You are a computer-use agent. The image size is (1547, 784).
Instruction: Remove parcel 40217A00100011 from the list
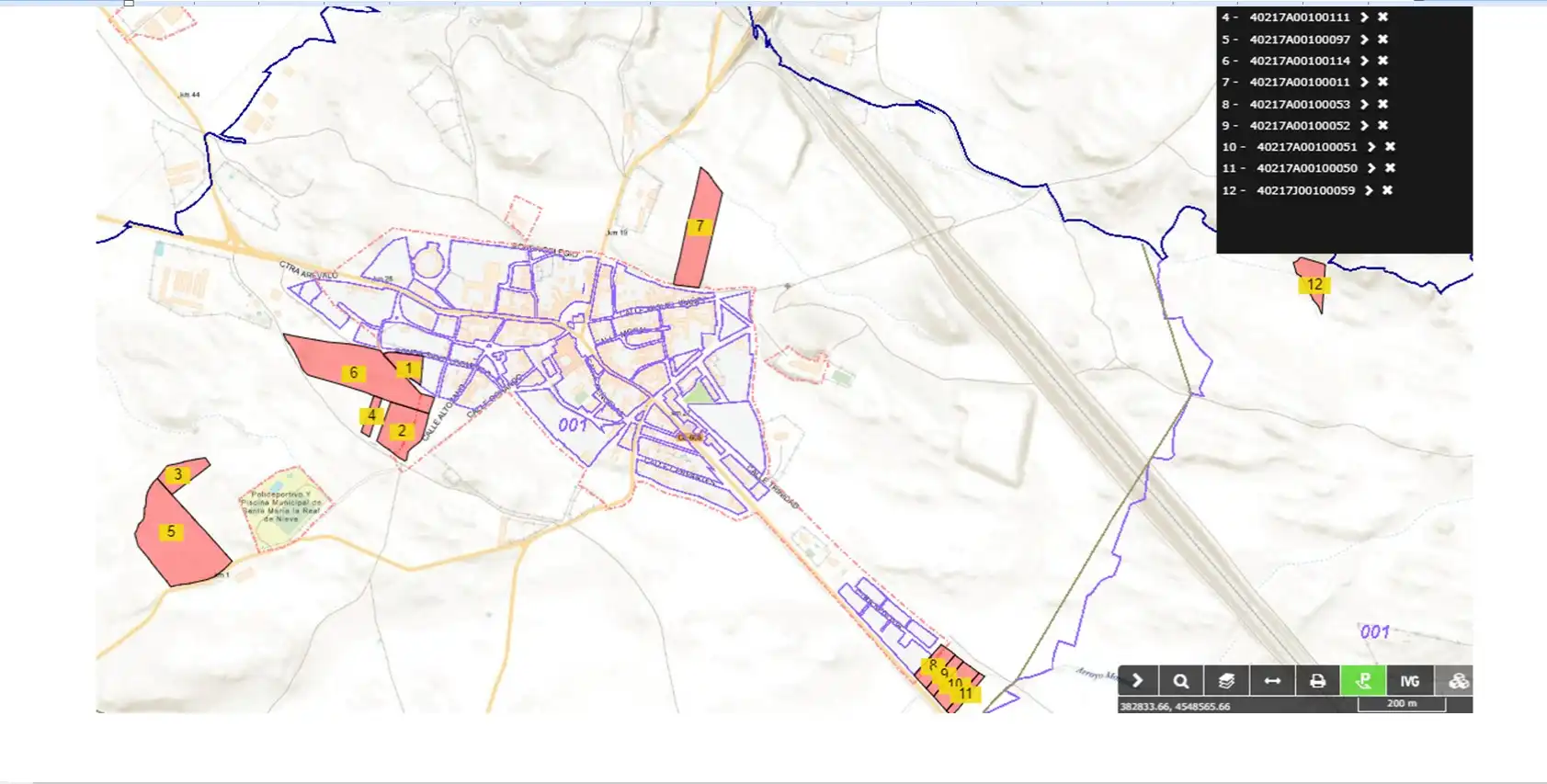1382,82
